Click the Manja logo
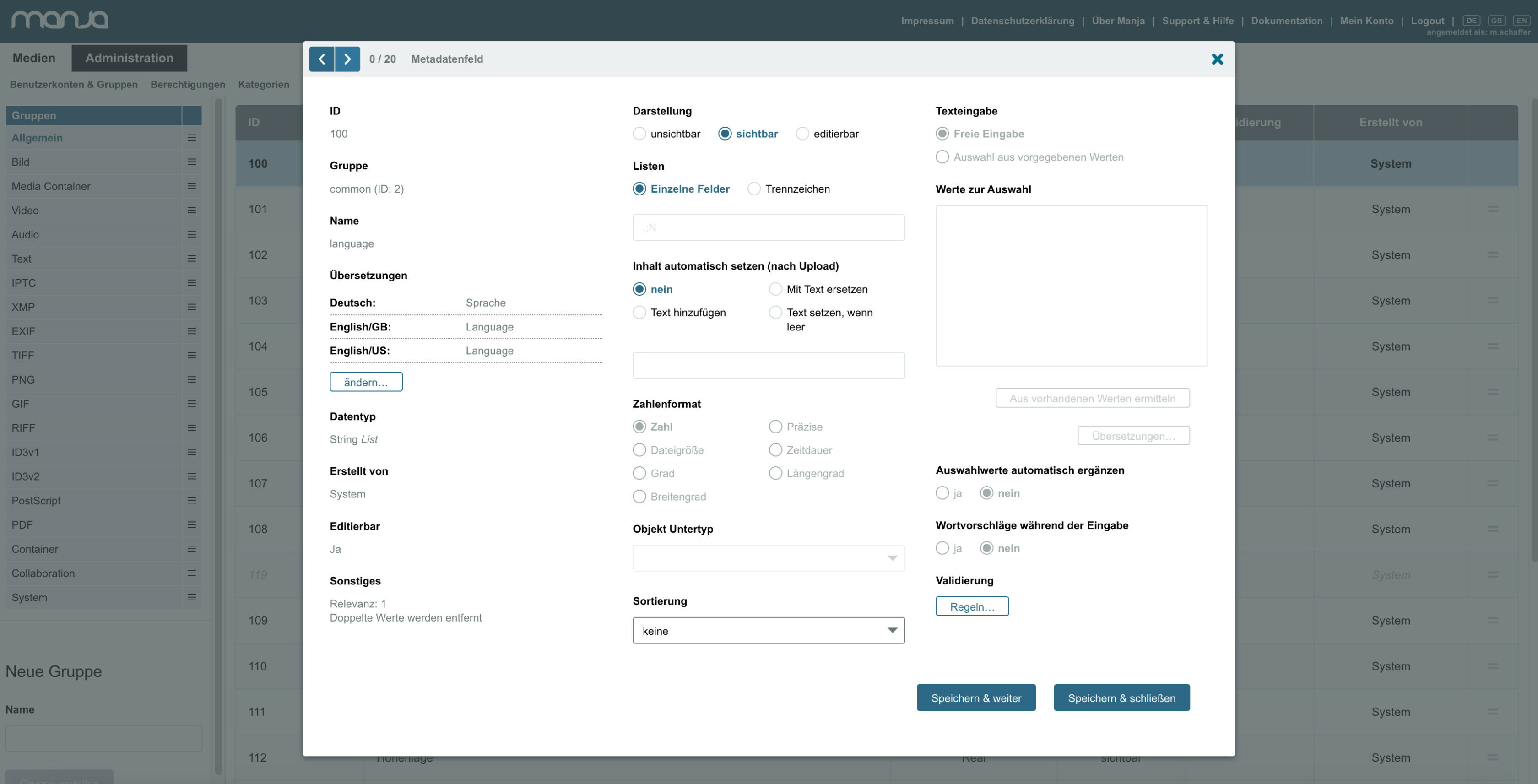Screen dimensions: 1538x784 click(x=60, y=20)
